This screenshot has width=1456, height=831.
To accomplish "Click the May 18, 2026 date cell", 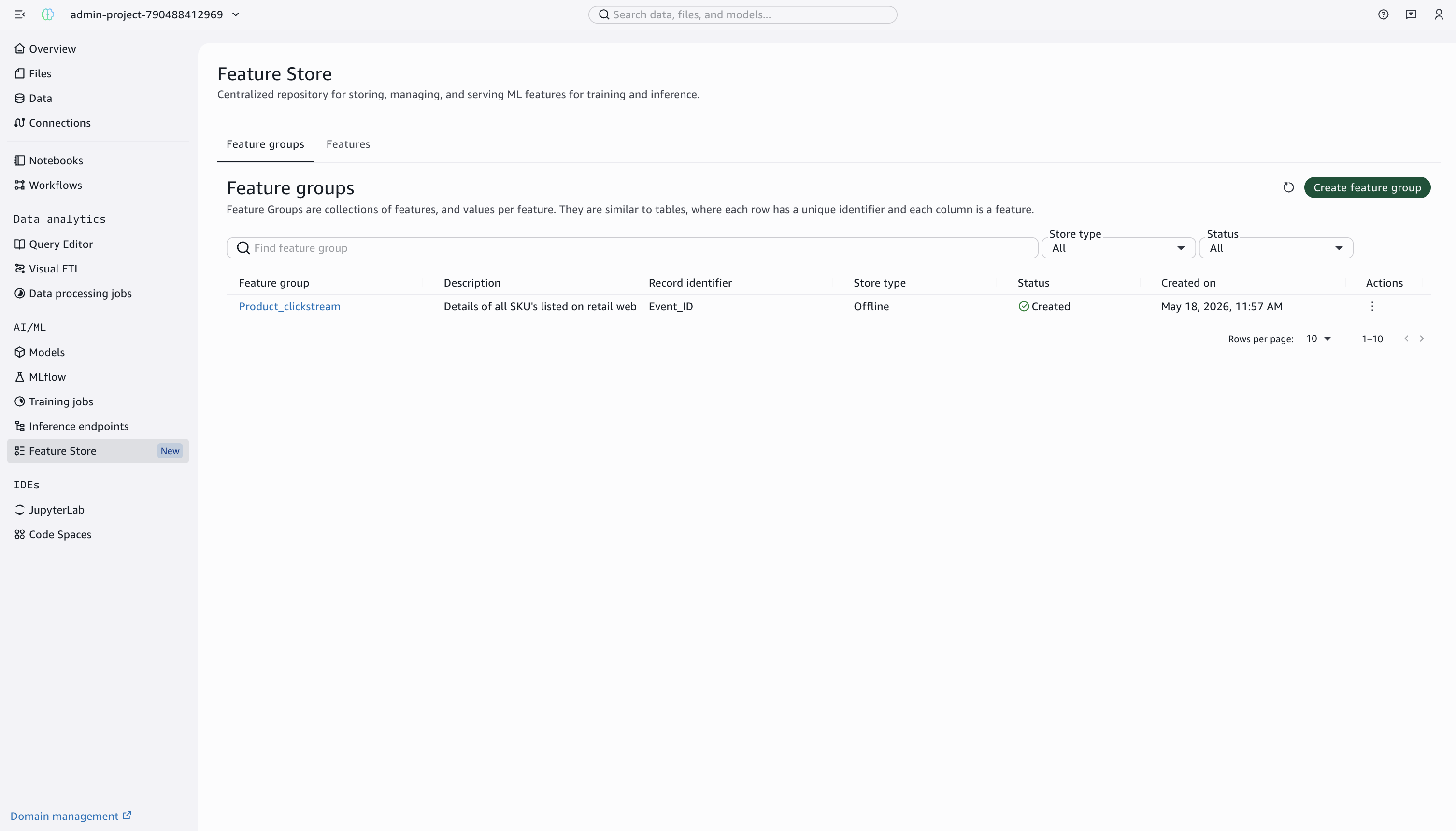I will tap(1222, 306).
